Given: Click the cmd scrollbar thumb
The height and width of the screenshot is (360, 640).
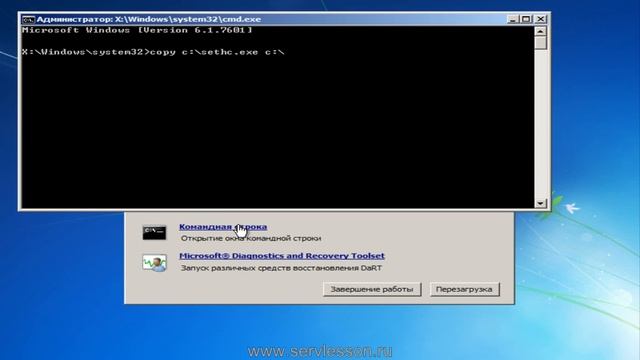Looking at the screenshot, I should pyautogui.click(x=540, y=43).
